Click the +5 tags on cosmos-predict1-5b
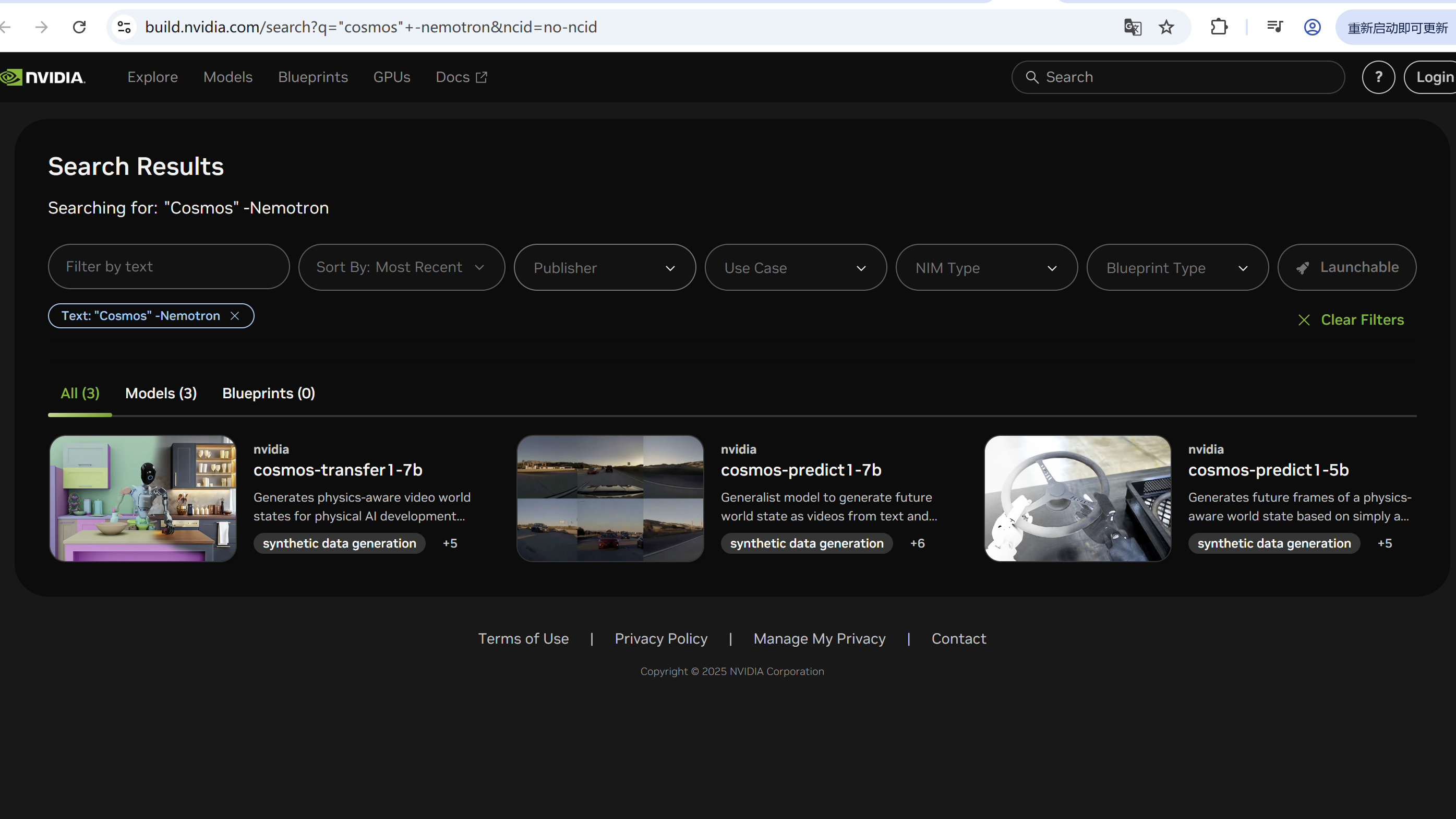This screenshot has width=1456, height=819. click(1385, 543)
